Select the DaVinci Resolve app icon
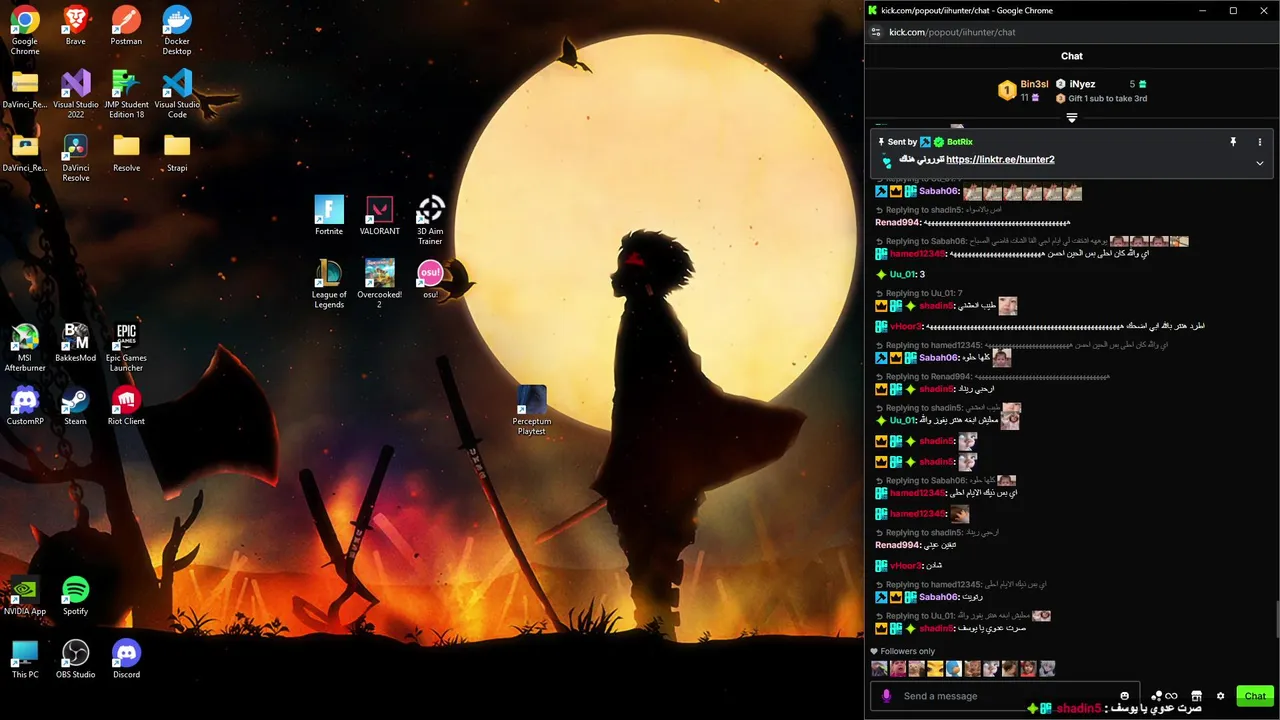This screenshot has width=1280, height=720. click(x=75, y=157)
